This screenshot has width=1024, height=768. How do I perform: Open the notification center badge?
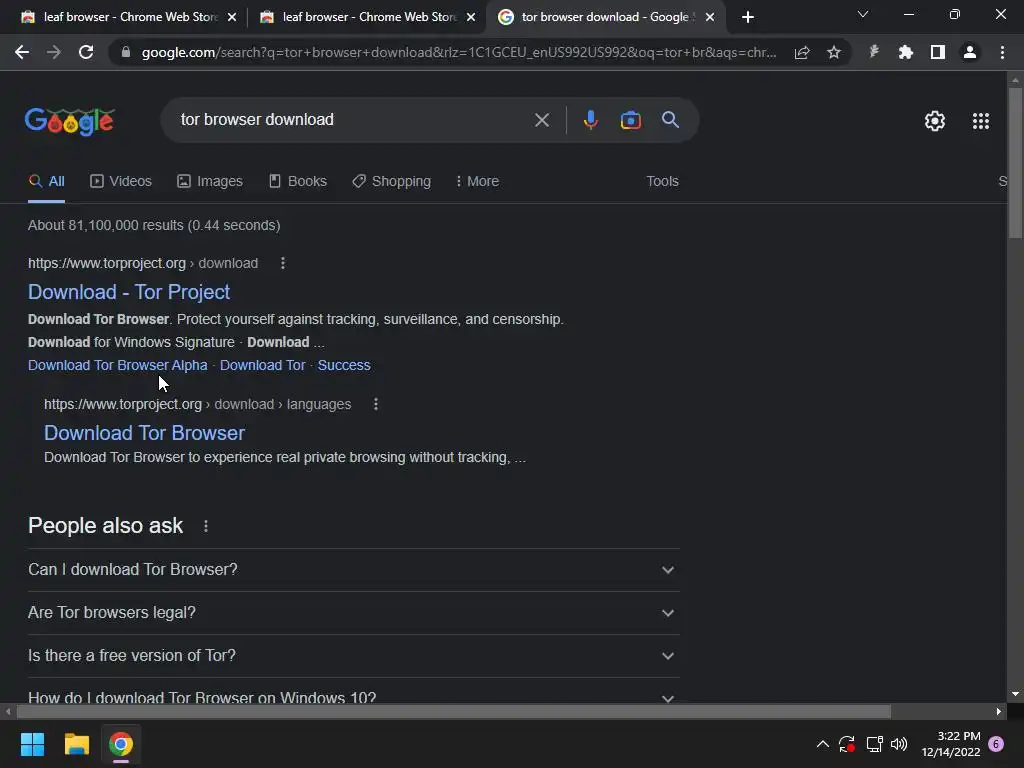(997, 744)
